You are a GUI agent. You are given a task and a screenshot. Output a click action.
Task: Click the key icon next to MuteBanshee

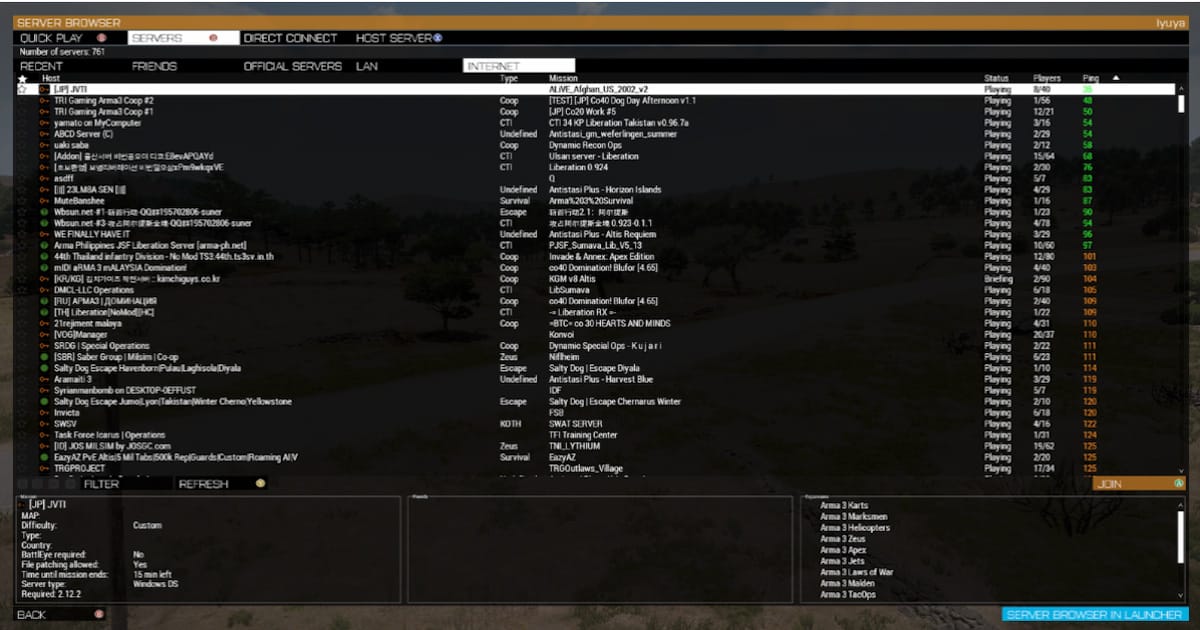tap(44, 201)
